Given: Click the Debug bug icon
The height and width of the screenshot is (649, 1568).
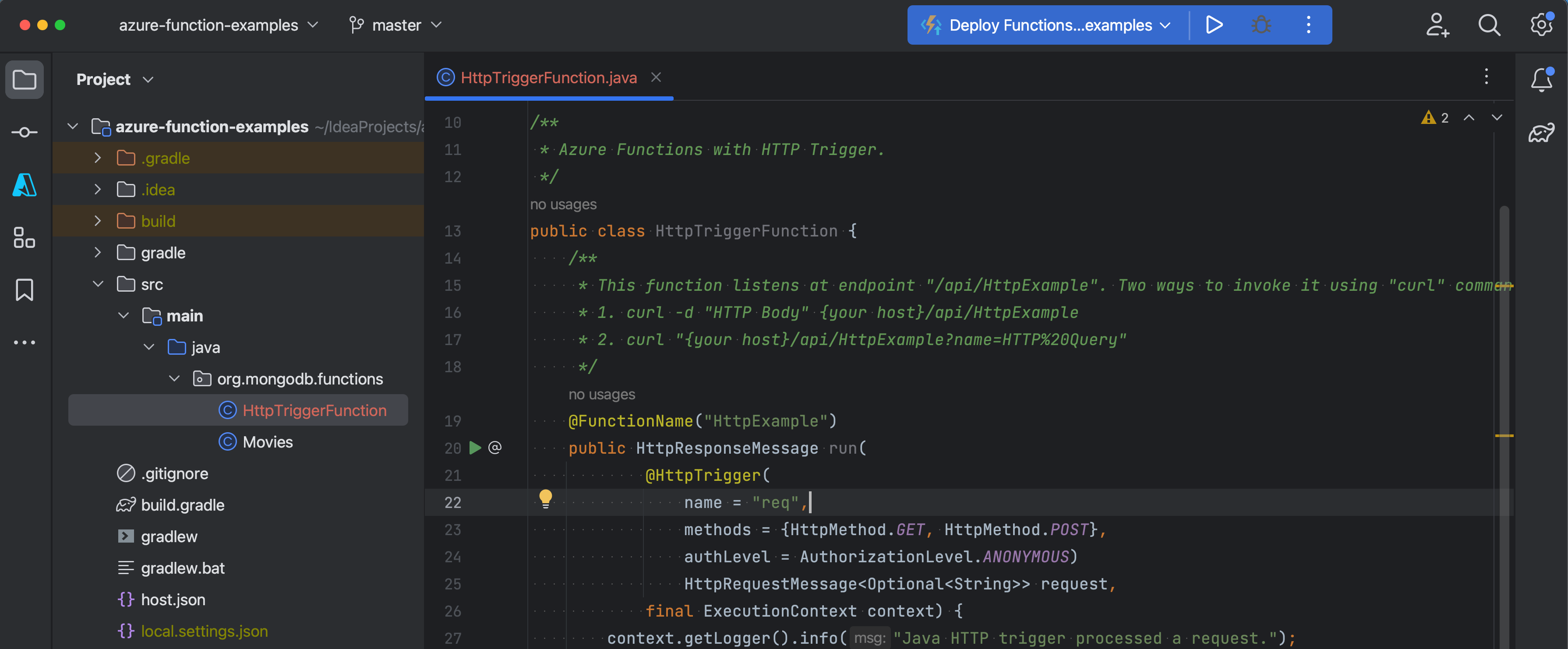Looking at the screenshot, I should tap(1261, 25).
